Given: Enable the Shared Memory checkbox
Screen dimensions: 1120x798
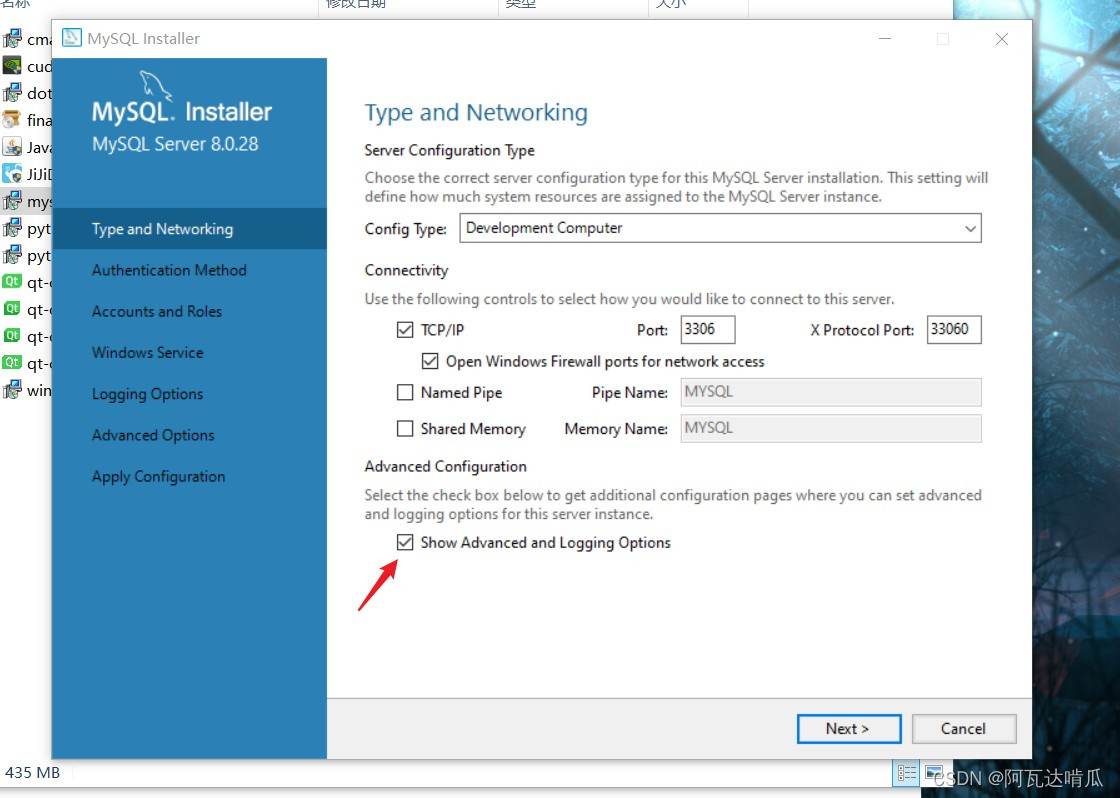Looking at the screenshot, I should pos(405,429).
